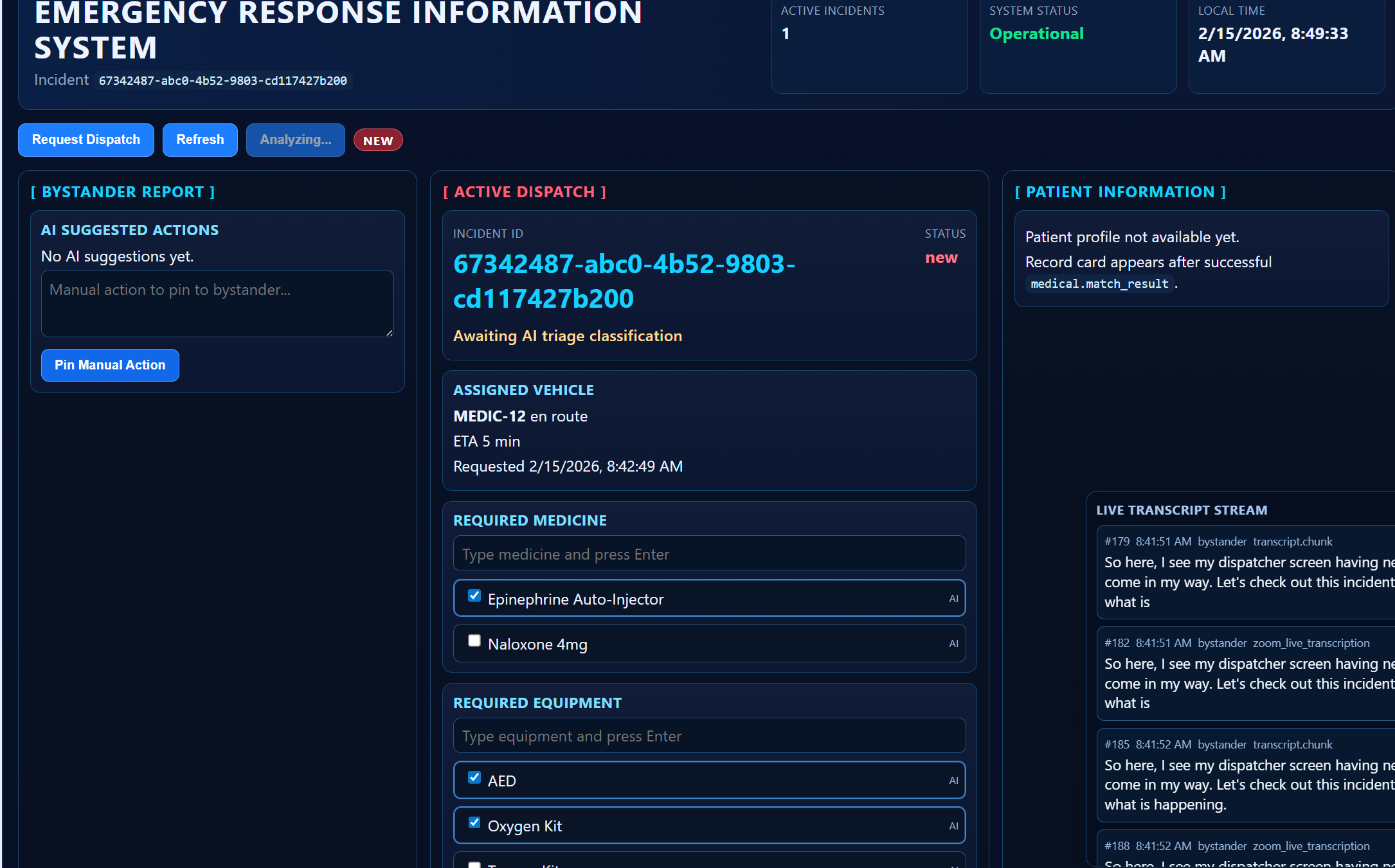Click AI tag on Naloxone row
The height and width of the screenshot is (868, 1395).
(x=953, y=644)
